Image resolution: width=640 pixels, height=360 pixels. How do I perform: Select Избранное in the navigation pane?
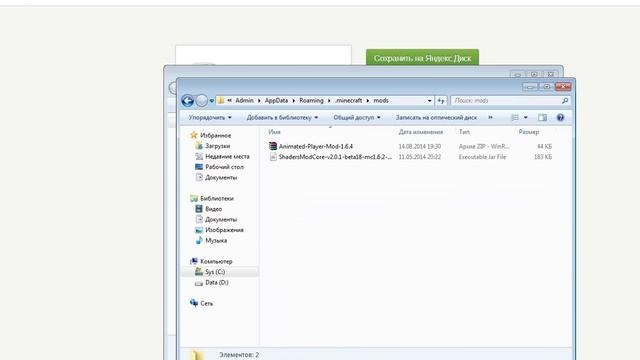click(x=216, y=136)
